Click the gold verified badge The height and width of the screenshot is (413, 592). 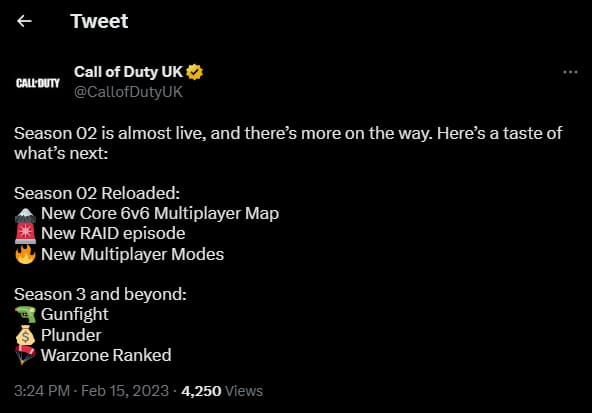tap(195, 72)
